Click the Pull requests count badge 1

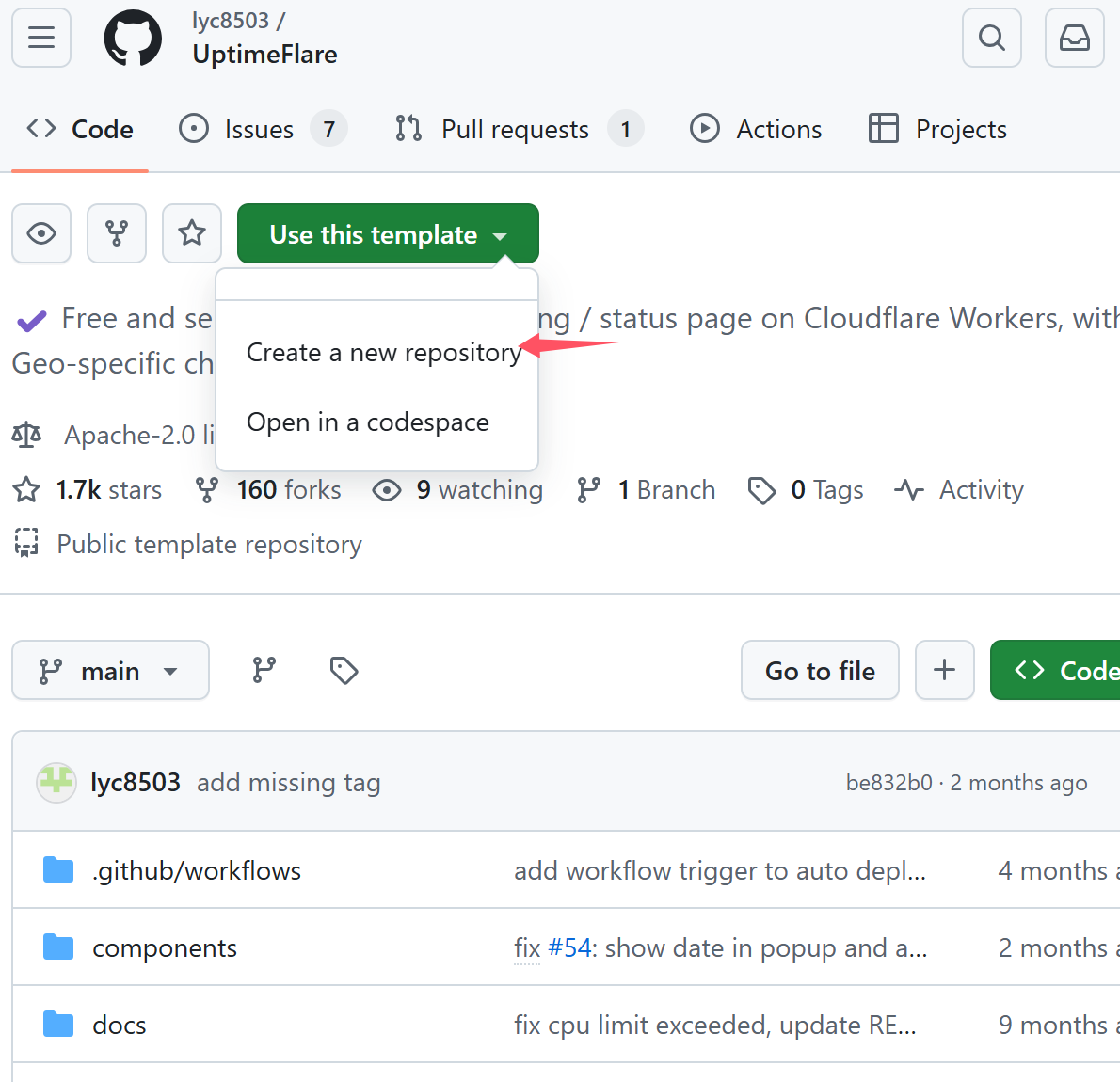coord(626,129)
